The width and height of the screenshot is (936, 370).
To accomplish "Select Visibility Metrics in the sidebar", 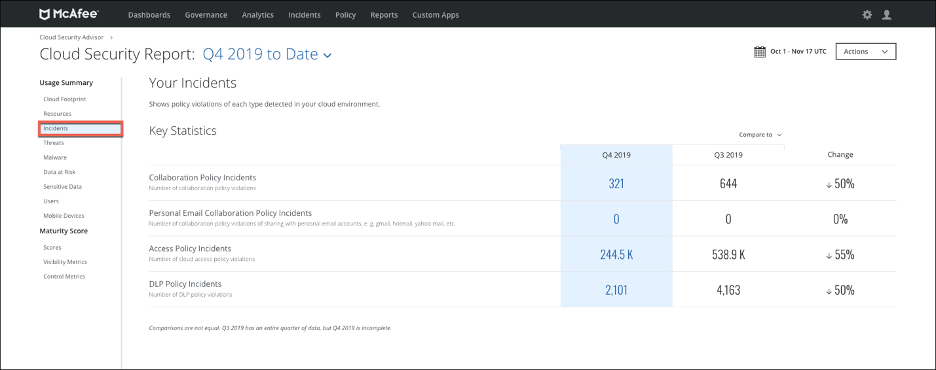I will 65,262.
